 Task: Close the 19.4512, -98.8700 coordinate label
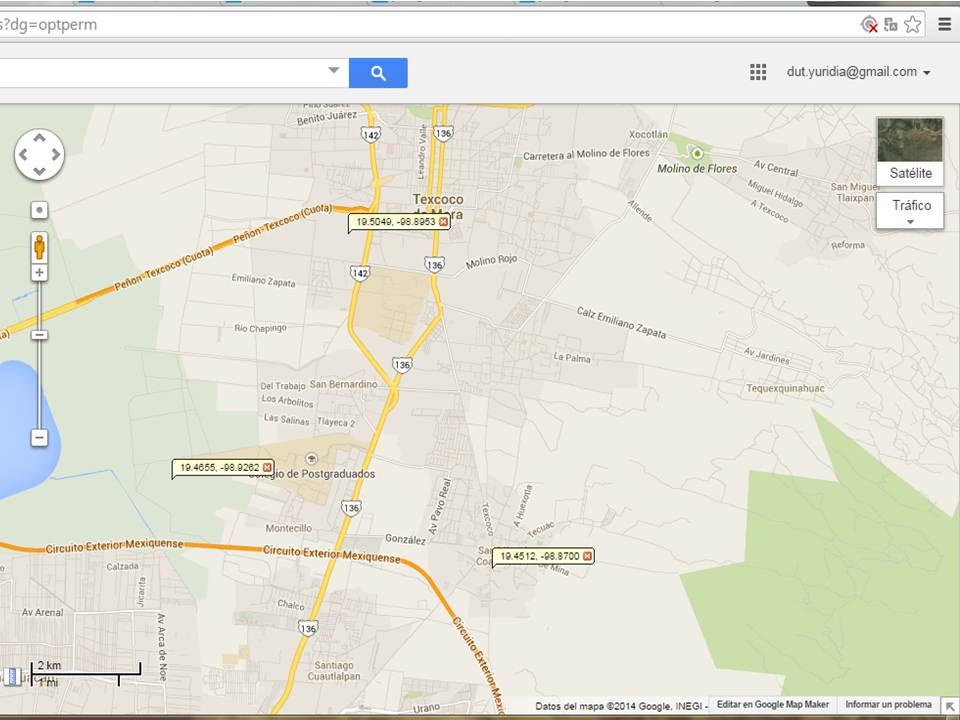587,556
